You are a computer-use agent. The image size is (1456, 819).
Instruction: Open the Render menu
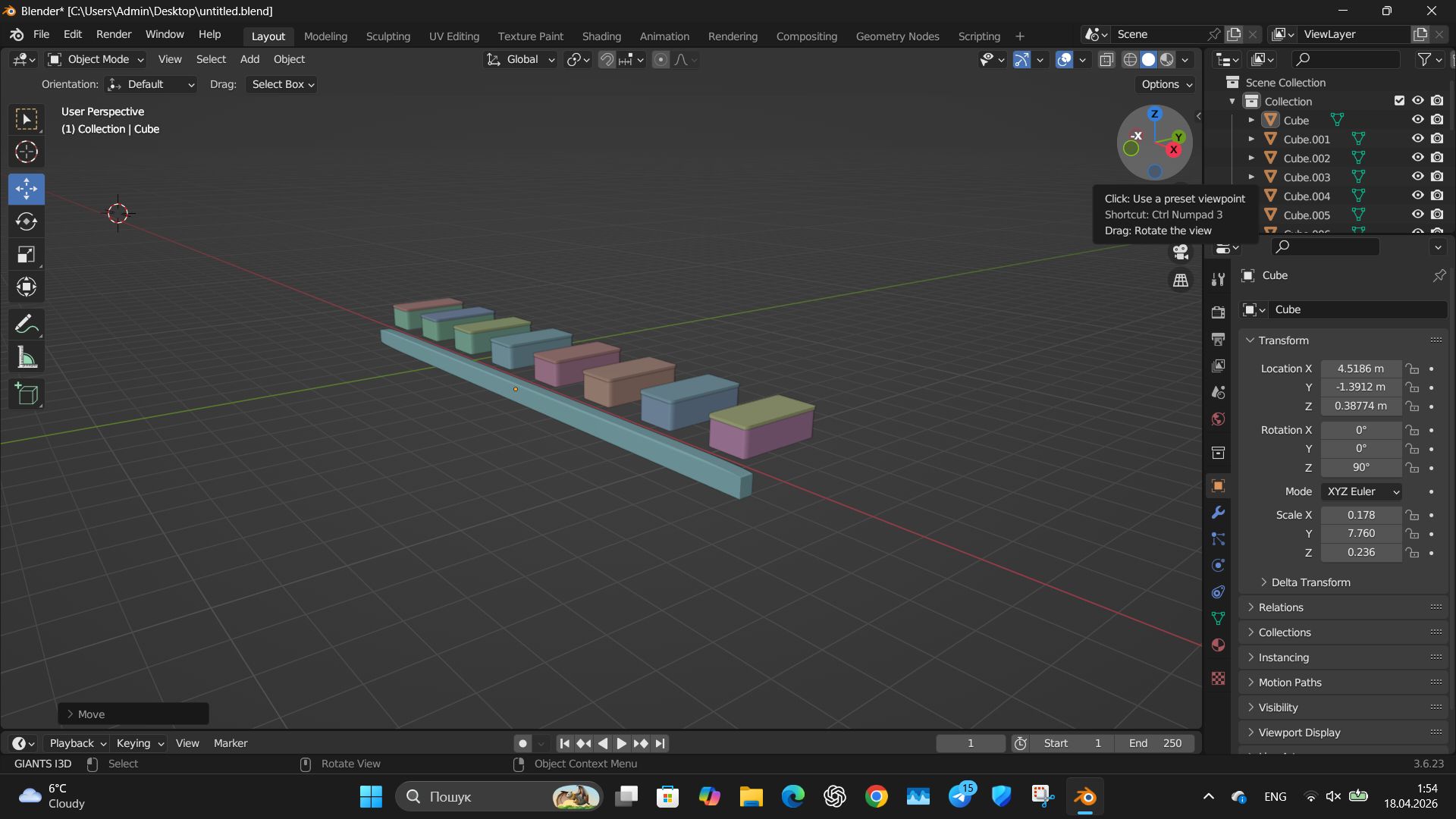[114, 35]
